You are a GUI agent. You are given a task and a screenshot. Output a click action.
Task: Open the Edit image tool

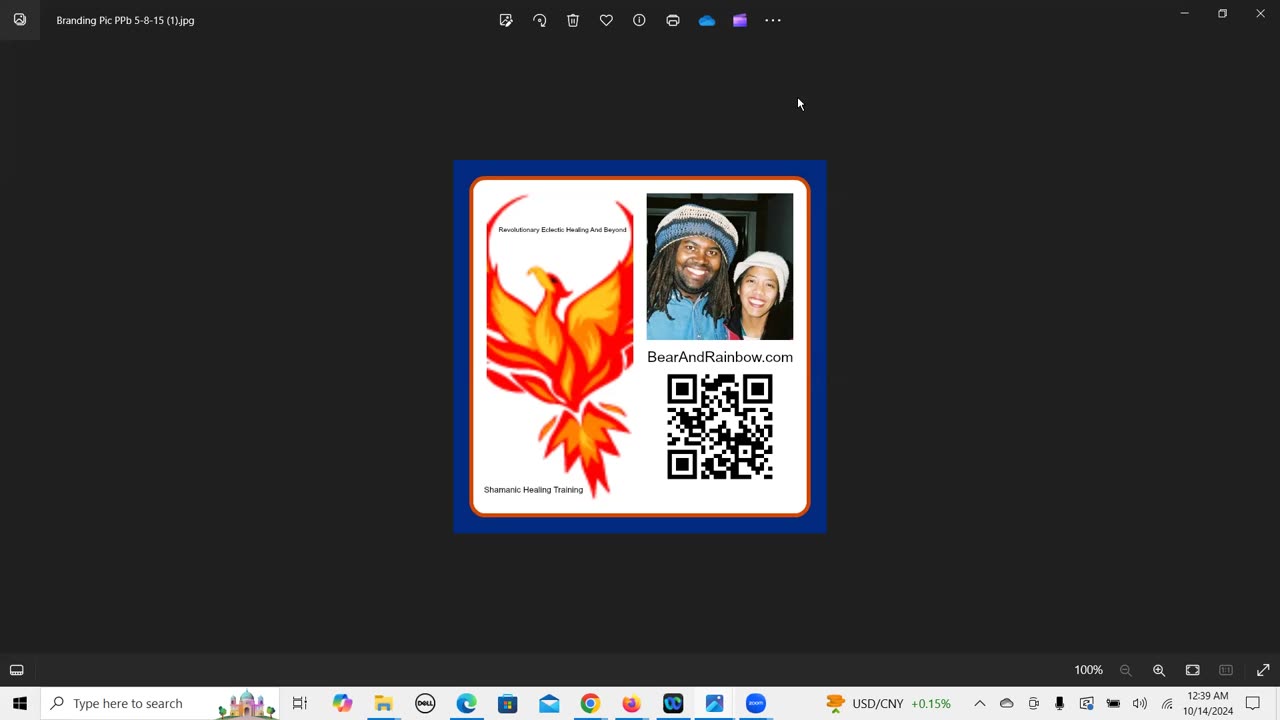pos(506,20)
